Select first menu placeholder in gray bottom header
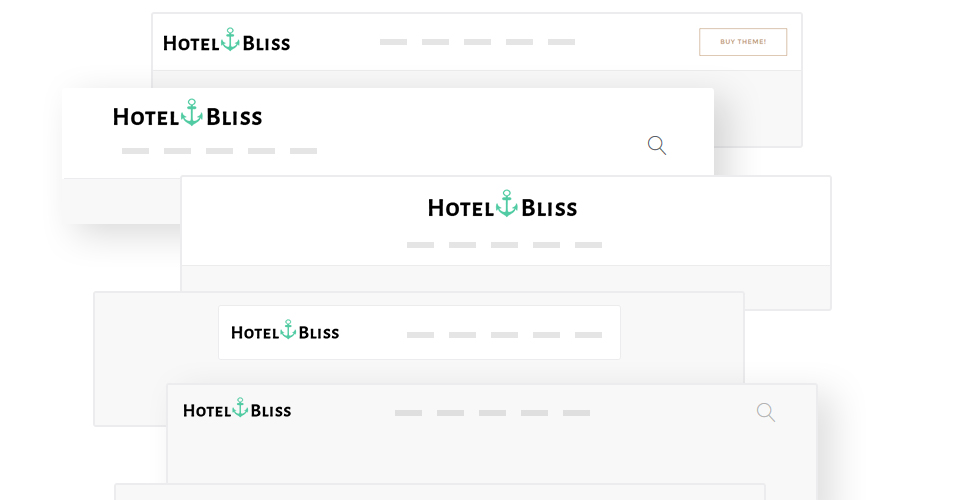This screenshot has height=500, width=965. [x=408, y=413]
